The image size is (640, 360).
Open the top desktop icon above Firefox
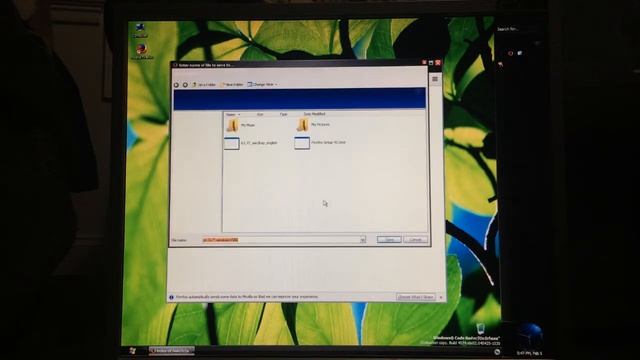tap(140, 30)
